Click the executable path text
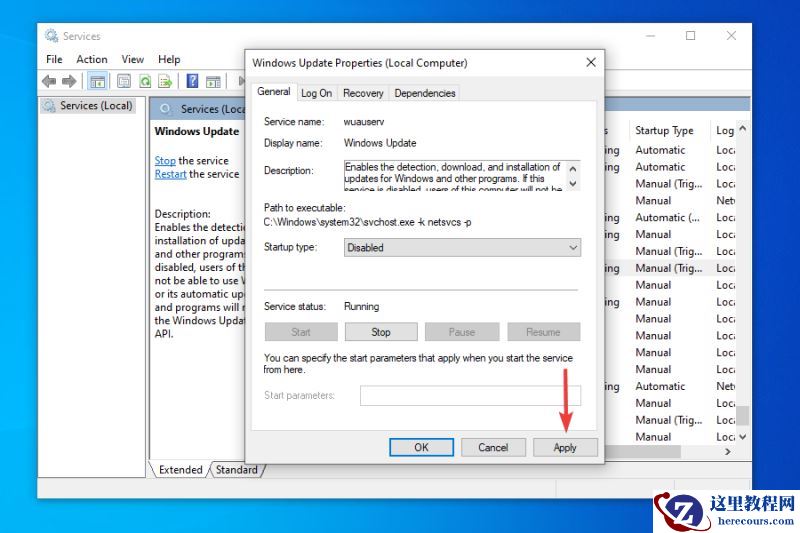800x533 pixels. tap(367, 222)
